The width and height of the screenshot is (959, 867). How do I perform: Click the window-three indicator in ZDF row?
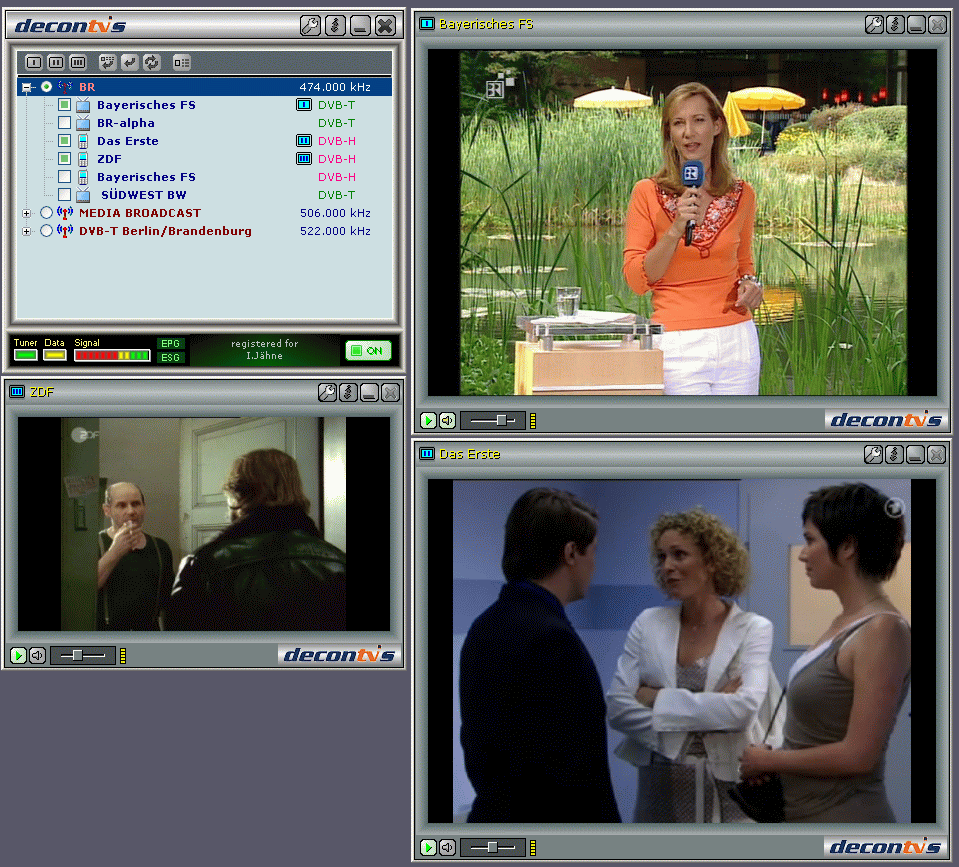coord(304,159)
